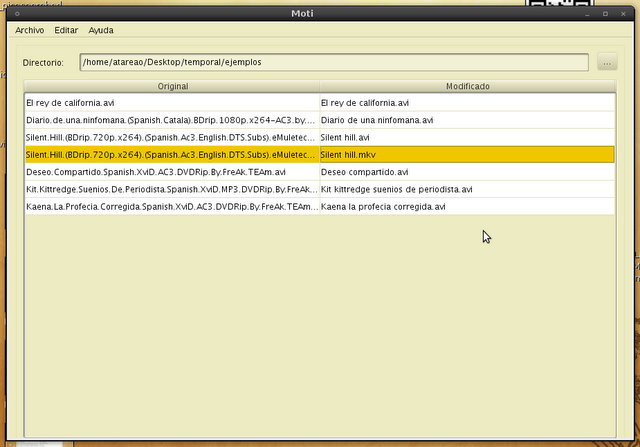
Task: Open the Archivo menu
Action: [29, 30]
